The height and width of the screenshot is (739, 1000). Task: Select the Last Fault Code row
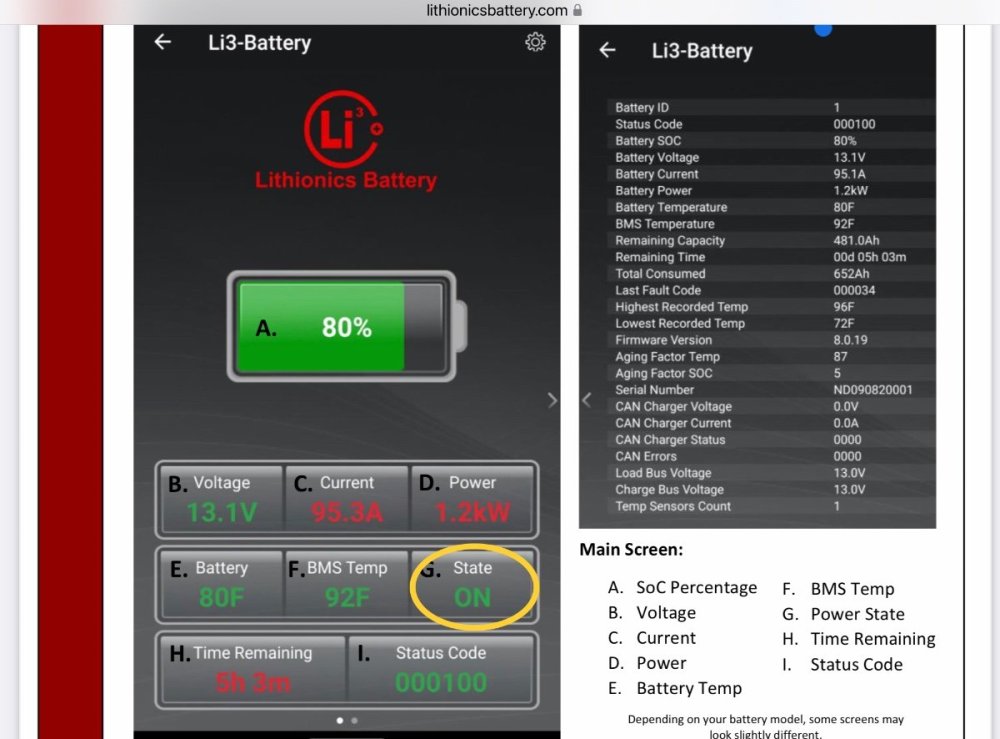coord(756,290)
